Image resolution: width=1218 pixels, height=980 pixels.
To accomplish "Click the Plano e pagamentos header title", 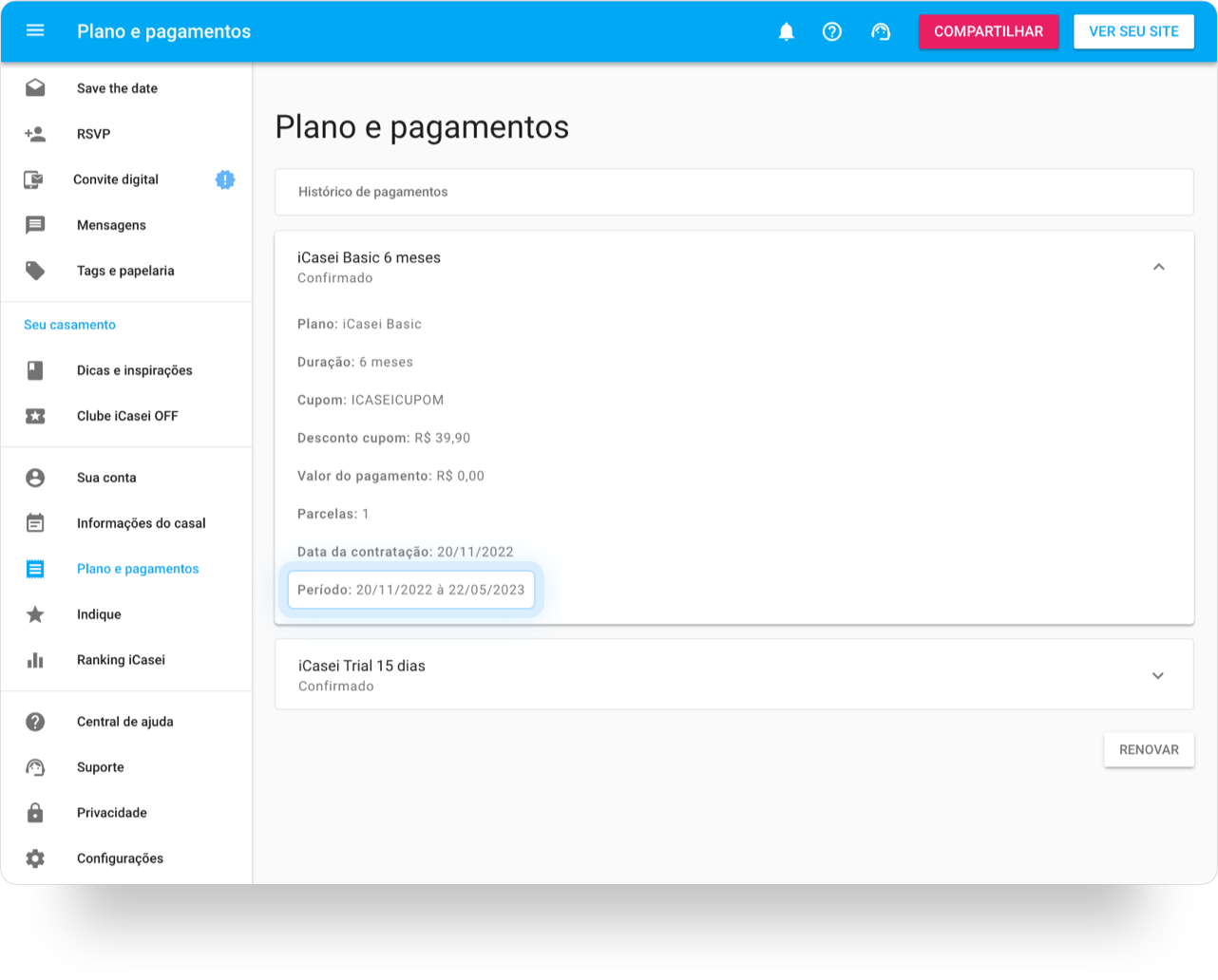I will [x=163, y=31].
